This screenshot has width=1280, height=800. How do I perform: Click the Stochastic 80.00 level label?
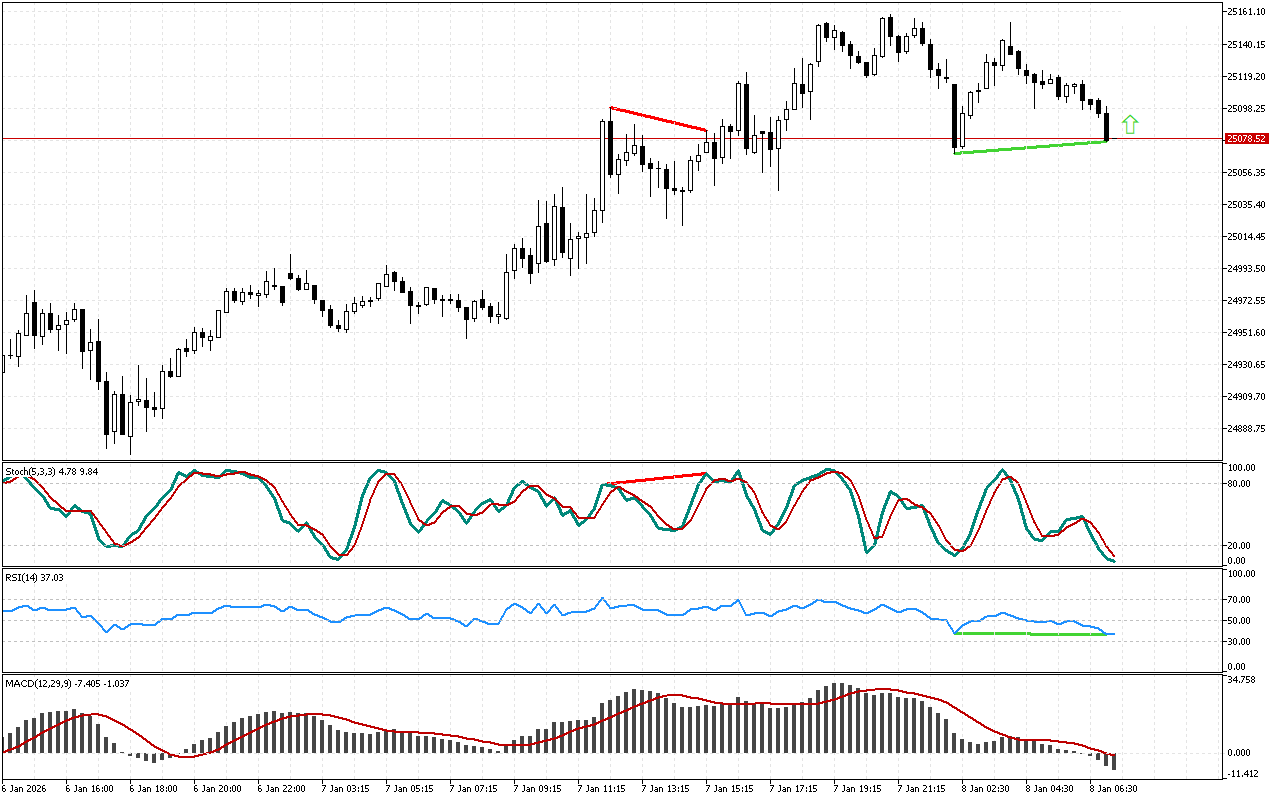pyautogui.click(x=1241, y=484)
